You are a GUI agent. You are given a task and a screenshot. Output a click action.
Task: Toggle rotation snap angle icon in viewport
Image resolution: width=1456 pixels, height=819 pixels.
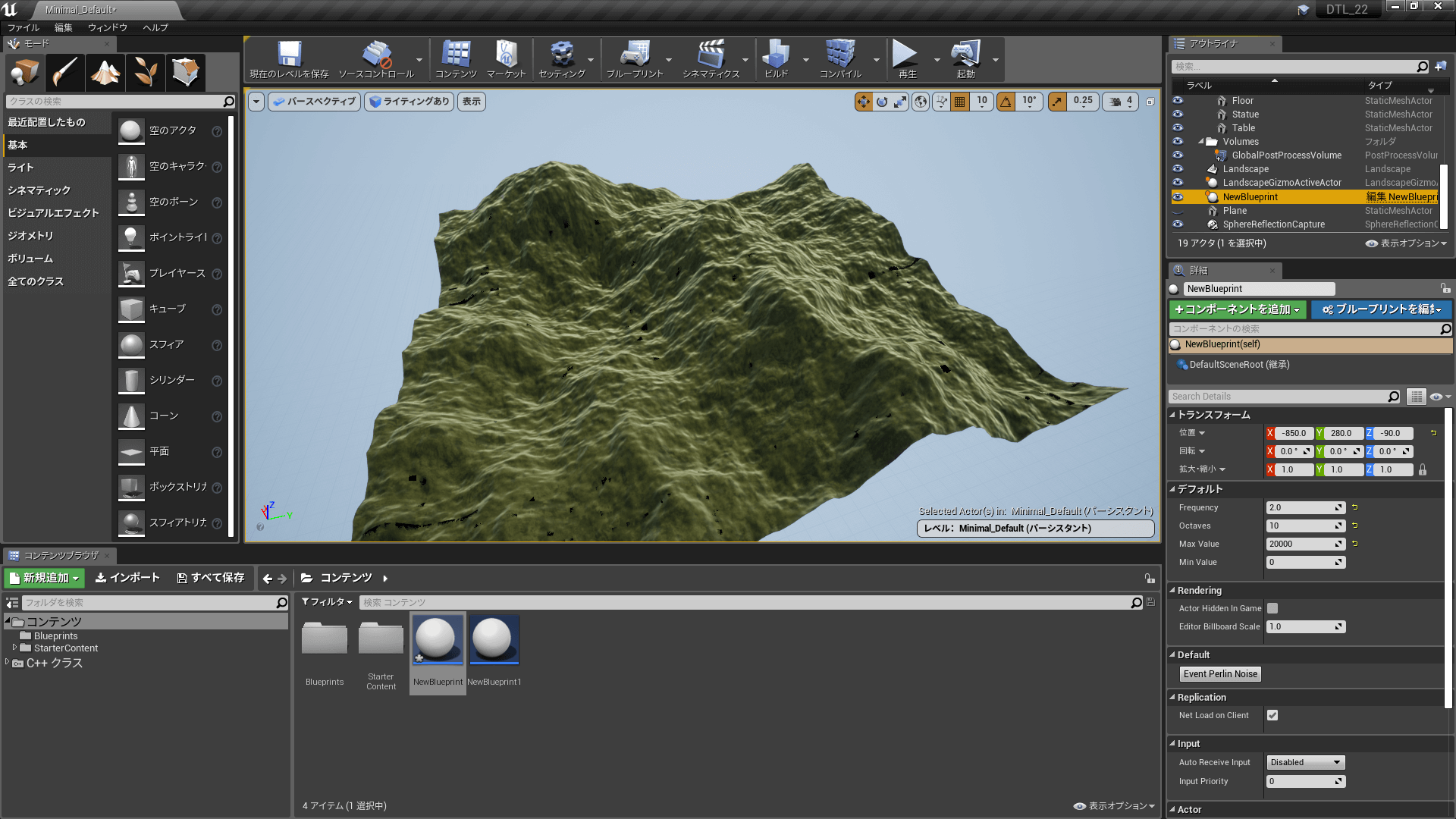pyautogui.click(x=1006, y=102)
